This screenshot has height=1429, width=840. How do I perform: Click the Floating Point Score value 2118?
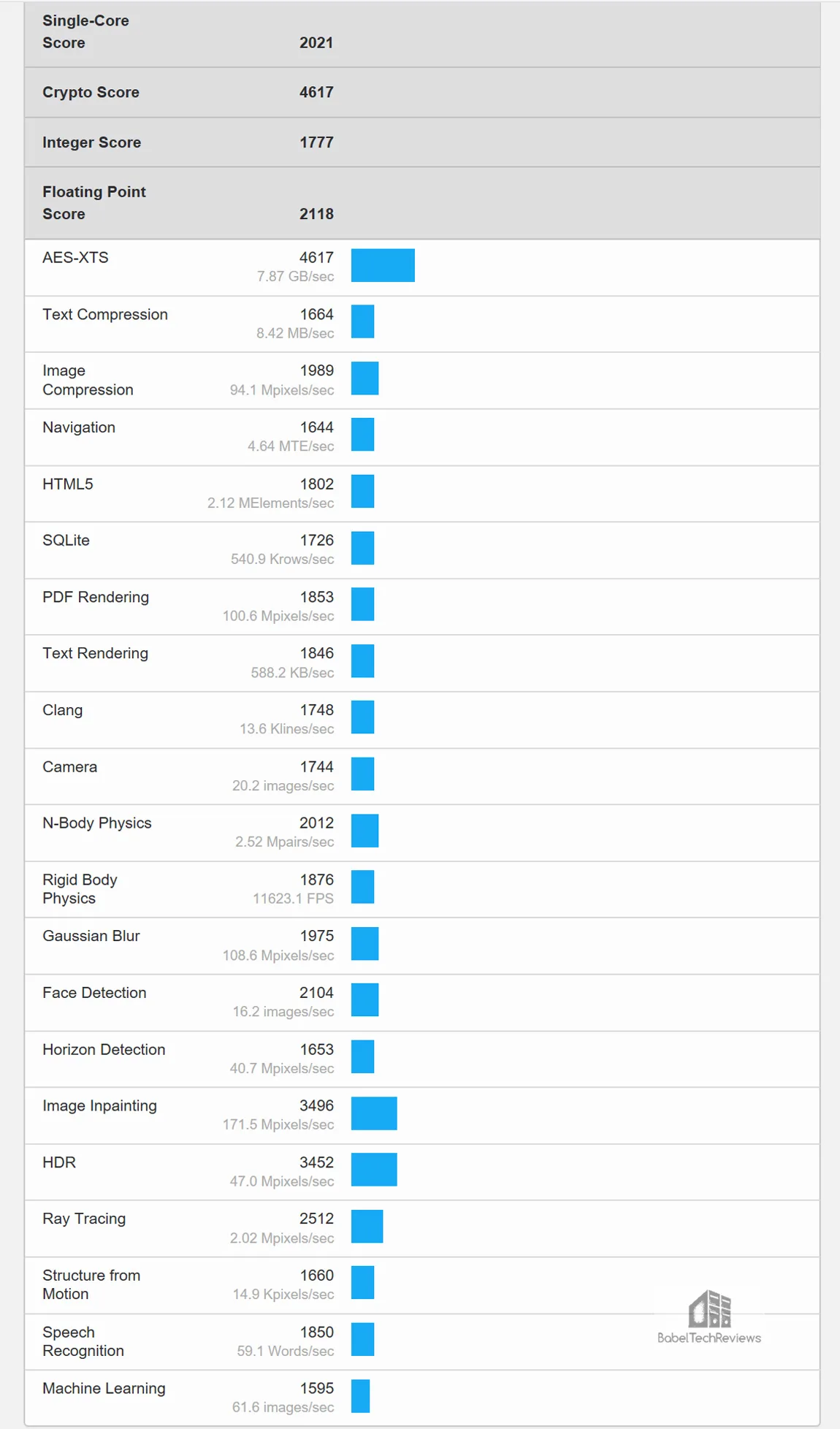click(x=316, y=214)
